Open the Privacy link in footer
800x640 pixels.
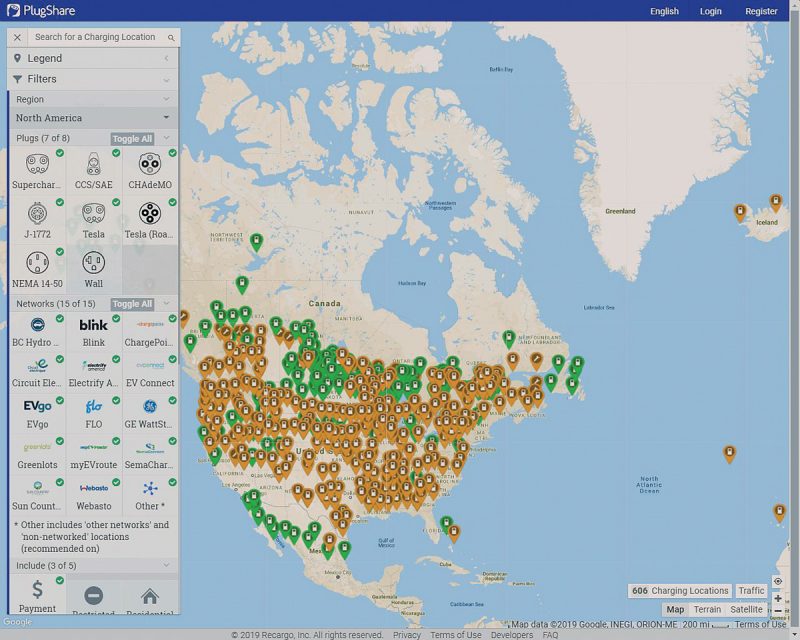(x=407, y=635)
